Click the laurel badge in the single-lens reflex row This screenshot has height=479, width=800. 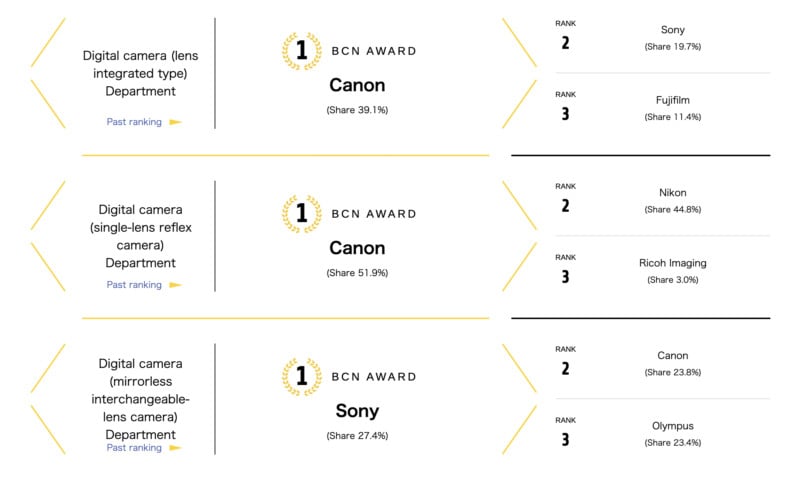pyautogui.click(x=301, y=214)
